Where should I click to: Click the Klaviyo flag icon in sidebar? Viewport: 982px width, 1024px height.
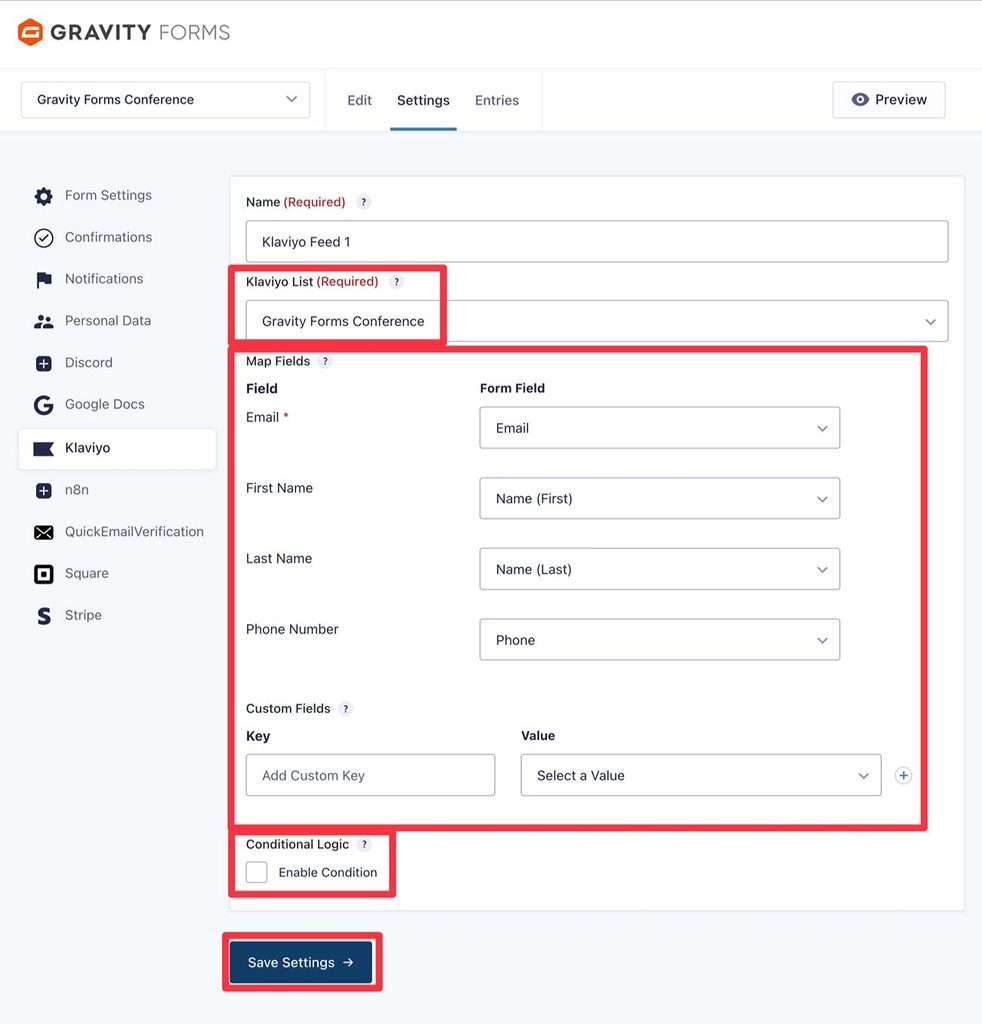(44, 449)
